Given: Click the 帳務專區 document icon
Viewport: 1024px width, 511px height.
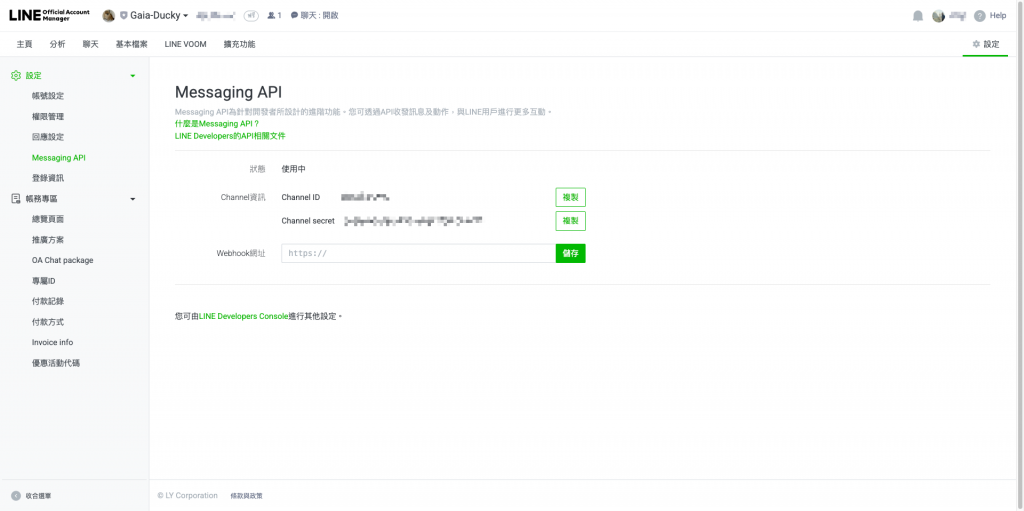Looking at the screenshot, I should pos(16,199).
